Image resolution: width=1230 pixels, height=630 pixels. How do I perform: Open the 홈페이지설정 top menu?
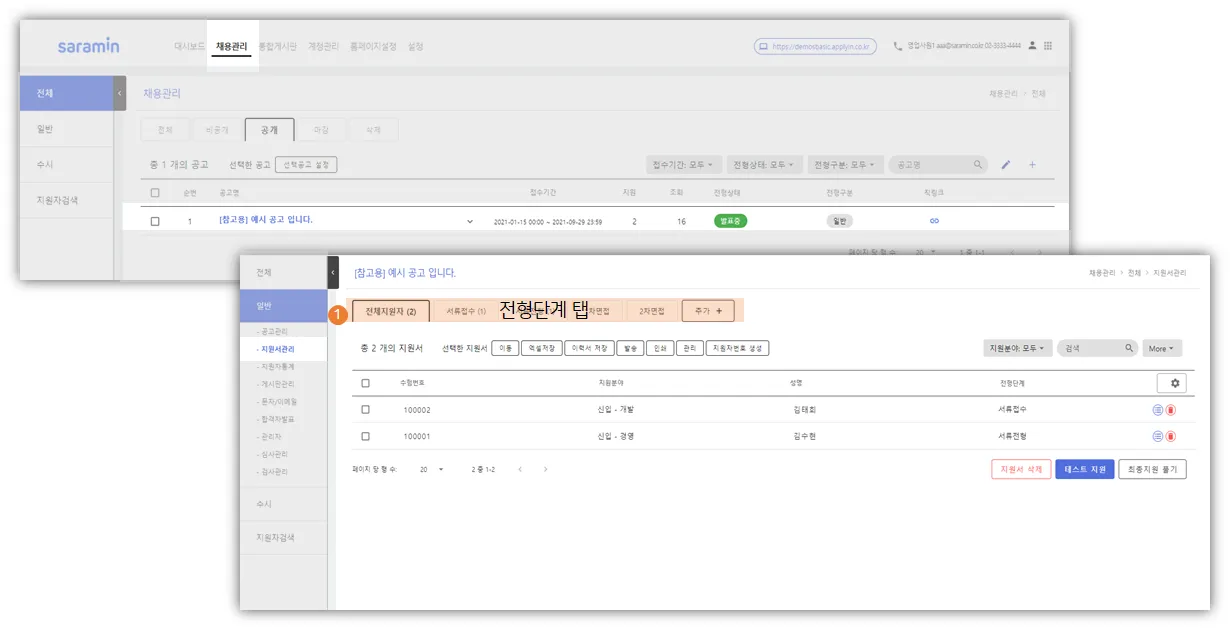[x=373, y=46]
